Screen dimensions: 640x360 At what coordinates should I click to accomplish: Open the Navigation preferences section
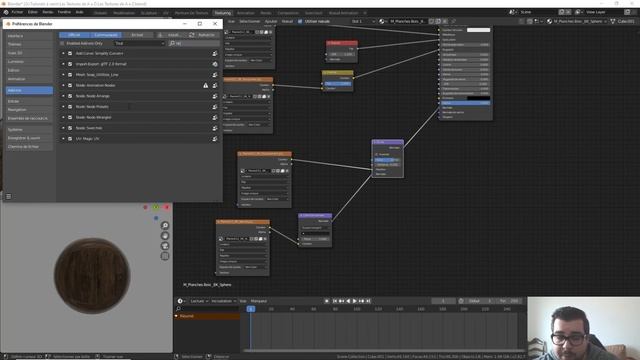(x=29, y=109)
